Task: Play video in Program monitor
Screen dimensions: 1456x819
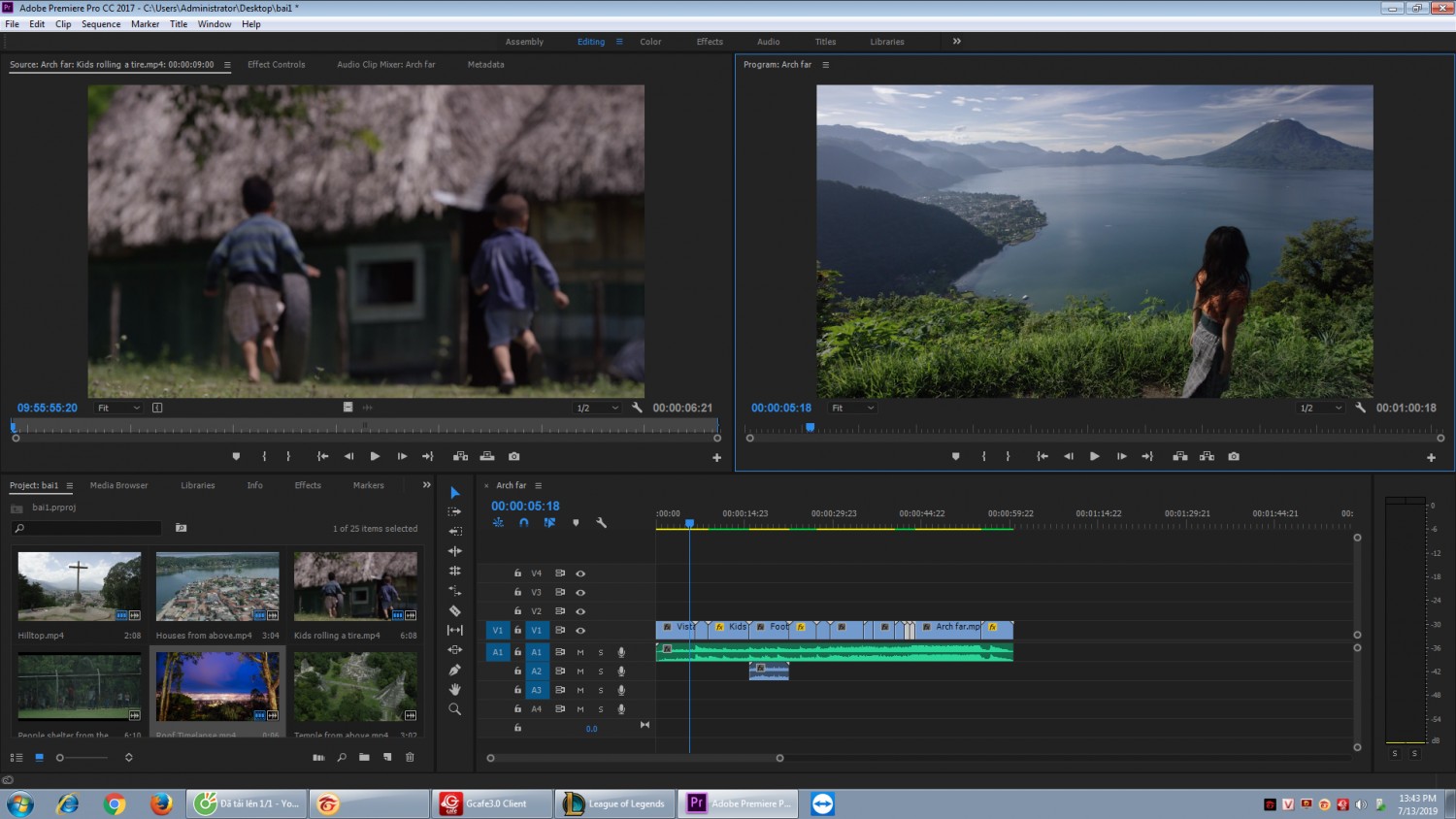Action: [1094, 456]
